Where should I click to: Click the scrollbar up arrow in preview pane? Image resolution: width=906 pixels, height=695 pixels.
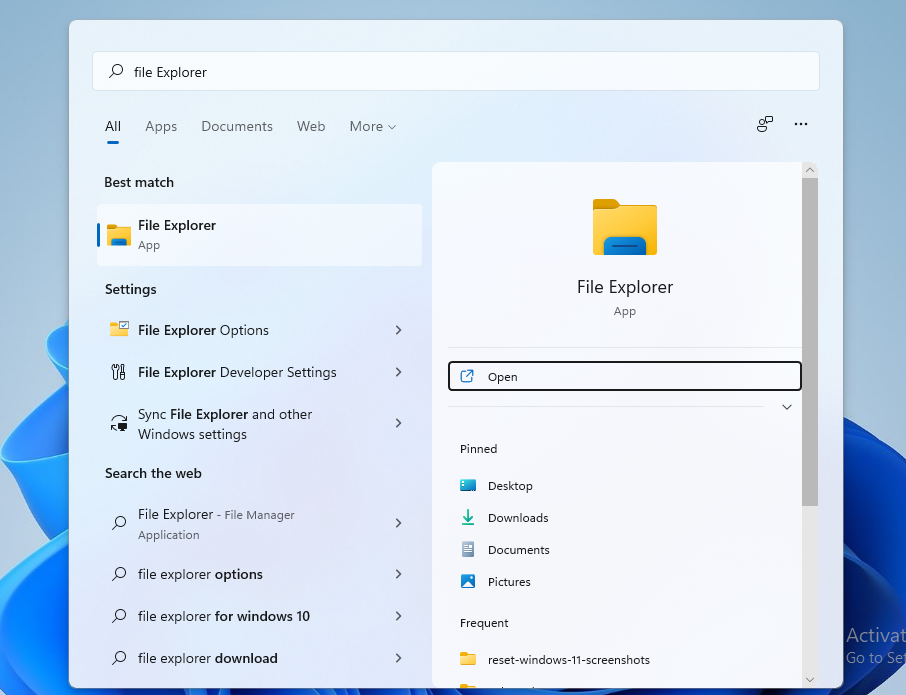(810, 170)
